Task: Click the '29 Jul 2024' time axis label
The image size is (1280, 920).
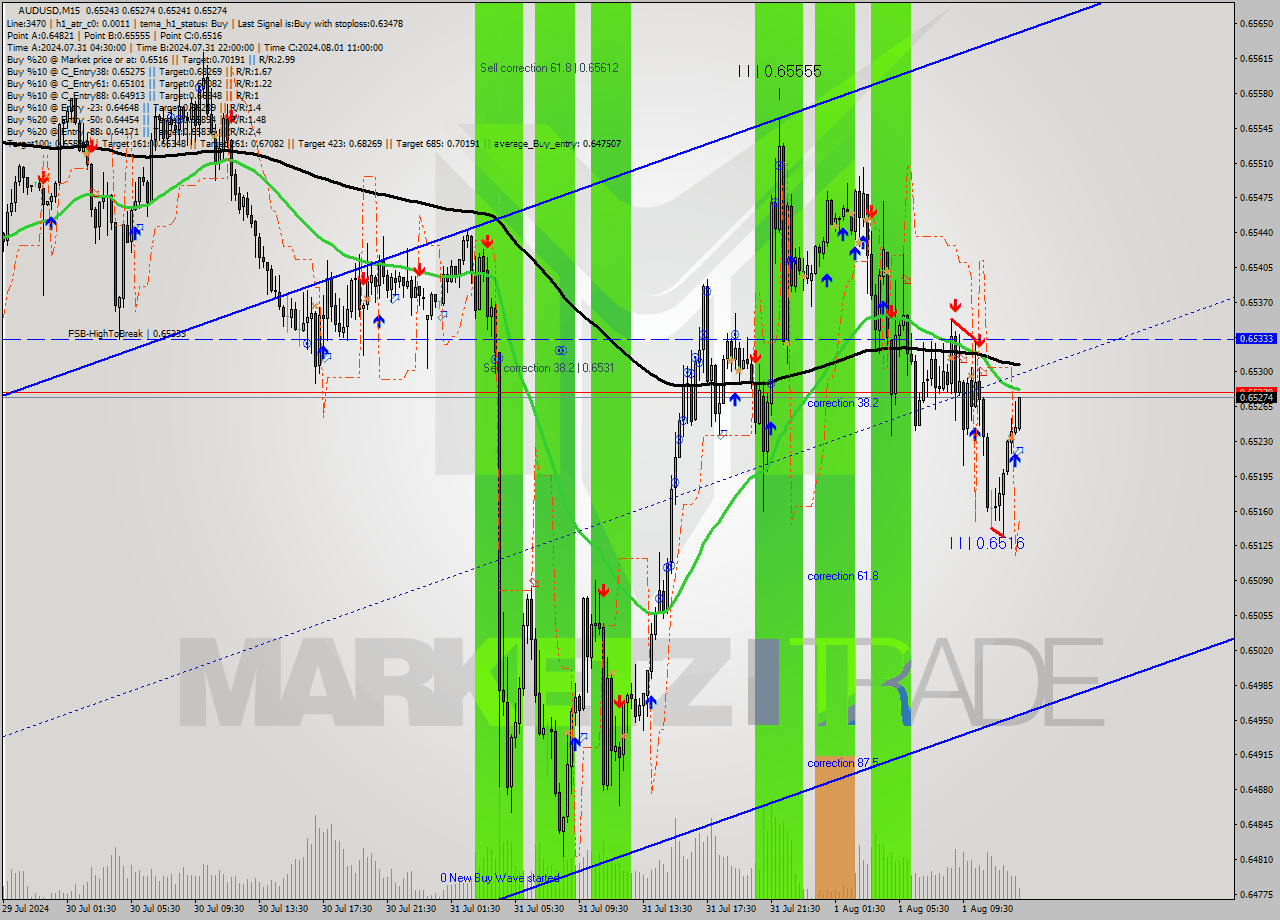Action: point(26,909)
